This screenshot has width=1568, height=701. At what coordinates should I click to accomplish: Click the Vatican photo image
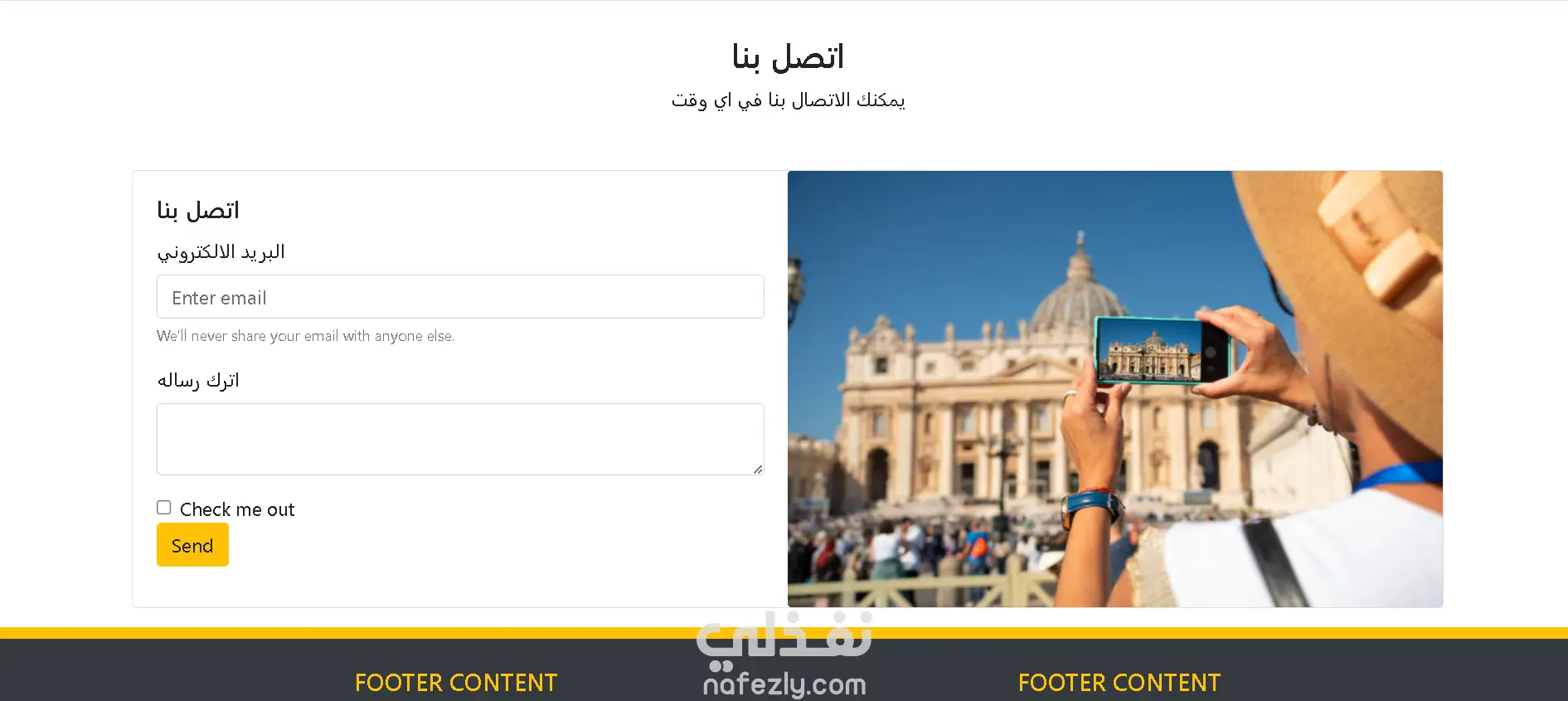1115,389
